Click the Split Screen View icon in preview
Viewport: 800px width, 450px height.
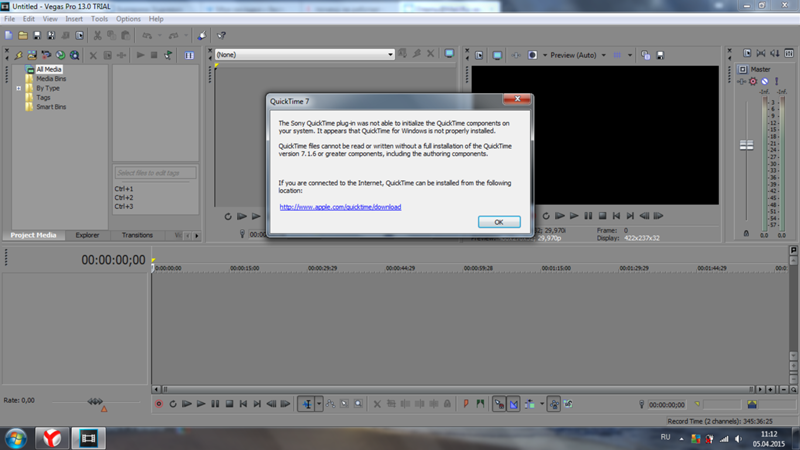click(532, 55)
